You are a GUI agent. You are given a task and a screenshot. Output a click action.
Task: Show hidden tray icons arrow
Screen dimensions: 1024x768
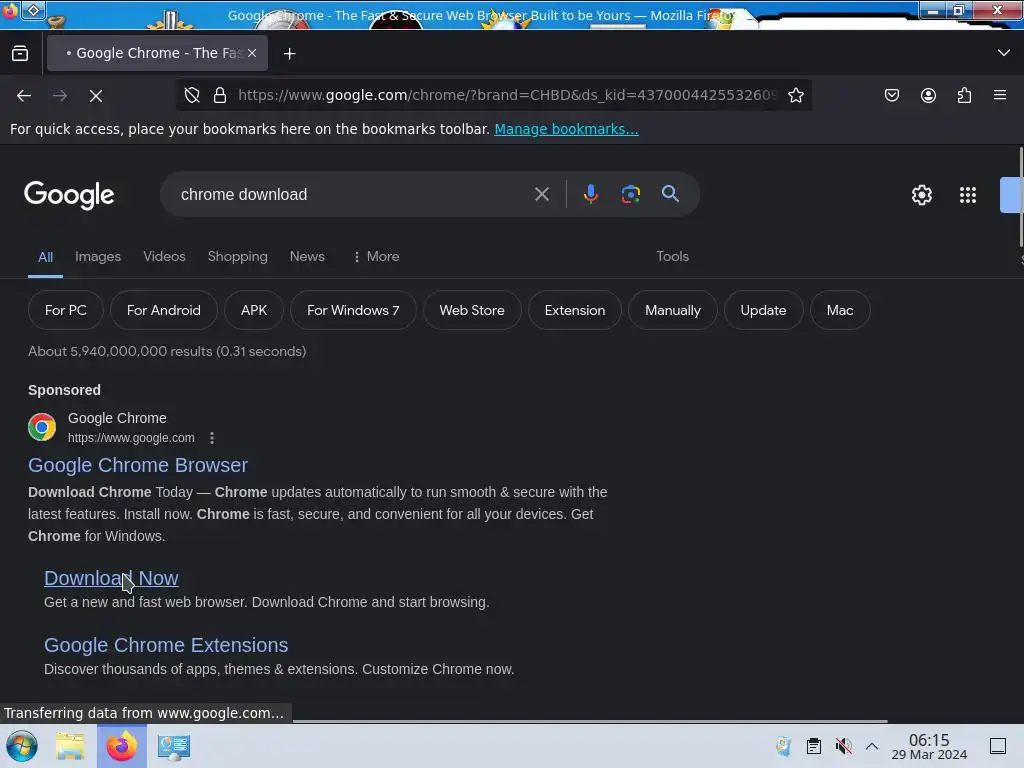pos(872,746)
